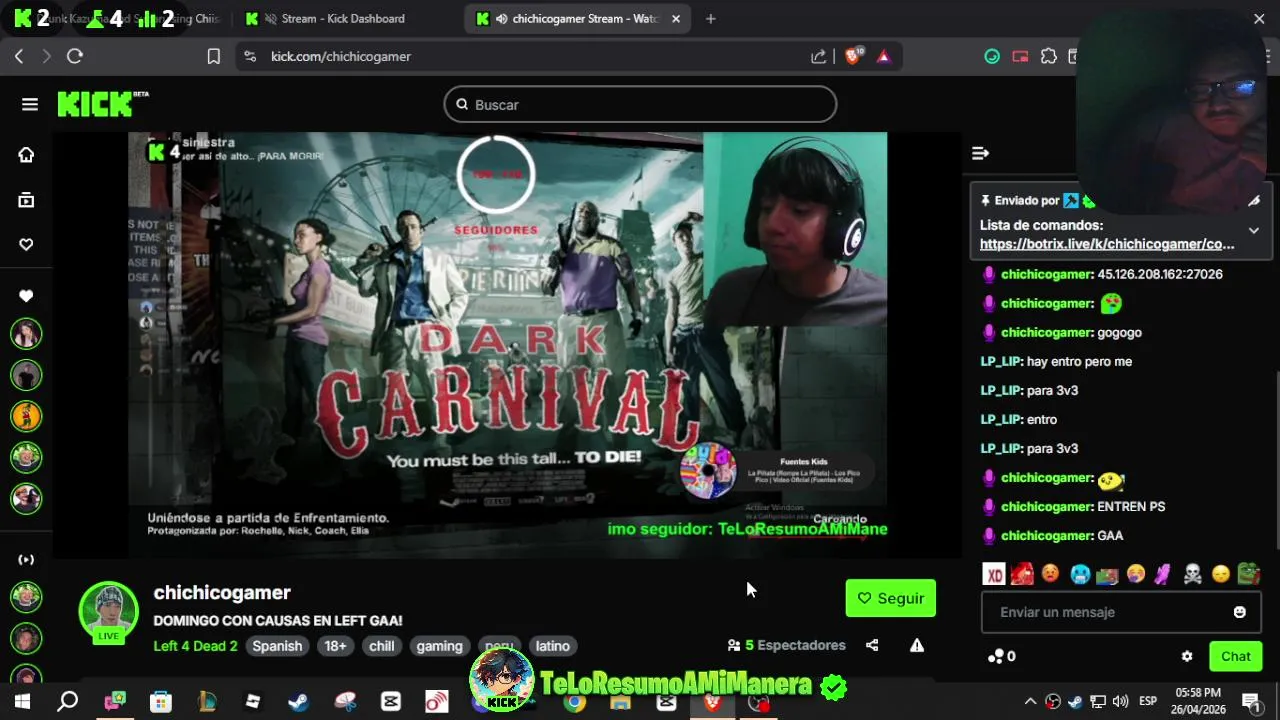1280x720 pixels.
Task: Click the Spanish tag
Action: point(277,646)
